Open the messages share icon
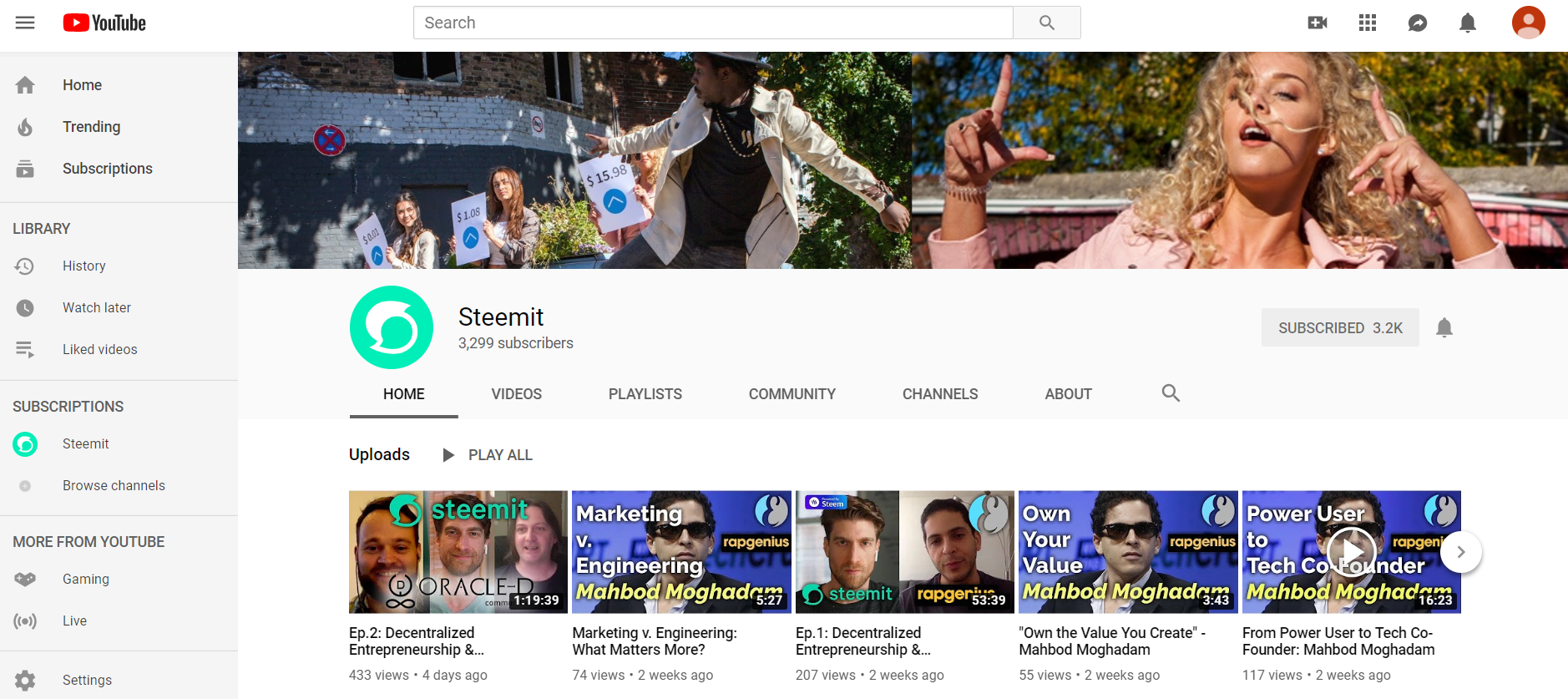 pyautogui.click(x=1418, y=23)
